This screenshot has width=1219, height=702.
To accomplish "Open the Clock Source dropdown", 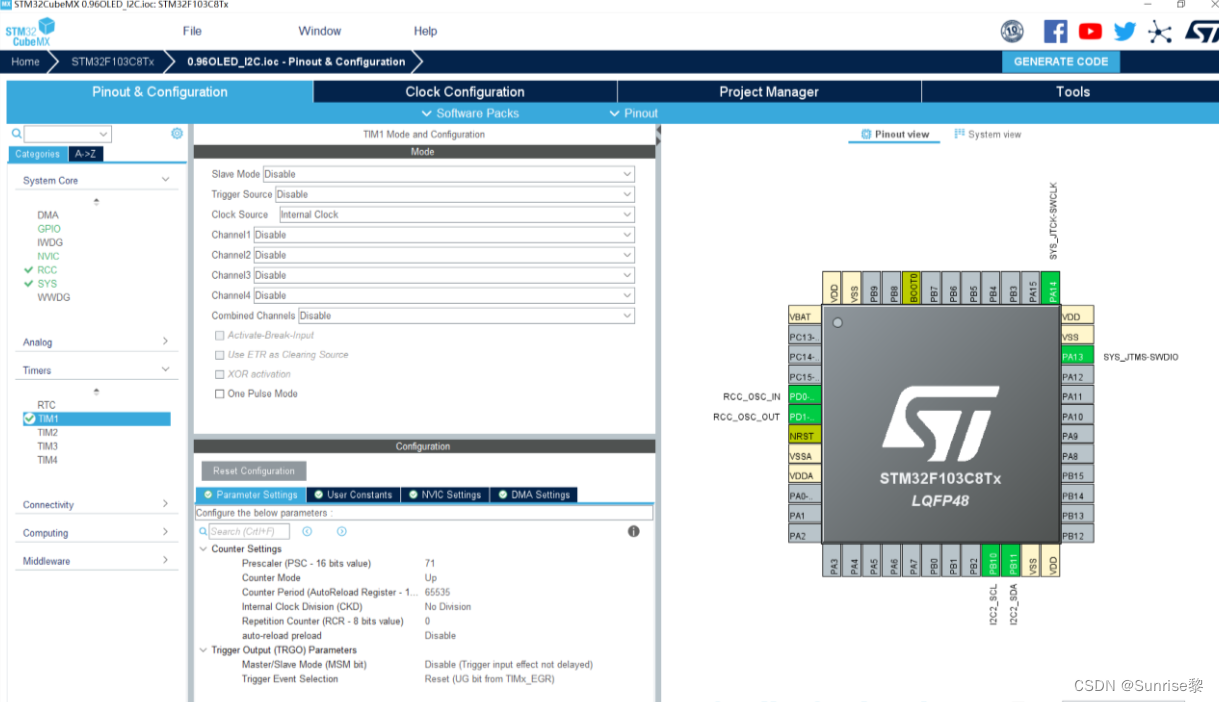I will click(x=456, y=214).
